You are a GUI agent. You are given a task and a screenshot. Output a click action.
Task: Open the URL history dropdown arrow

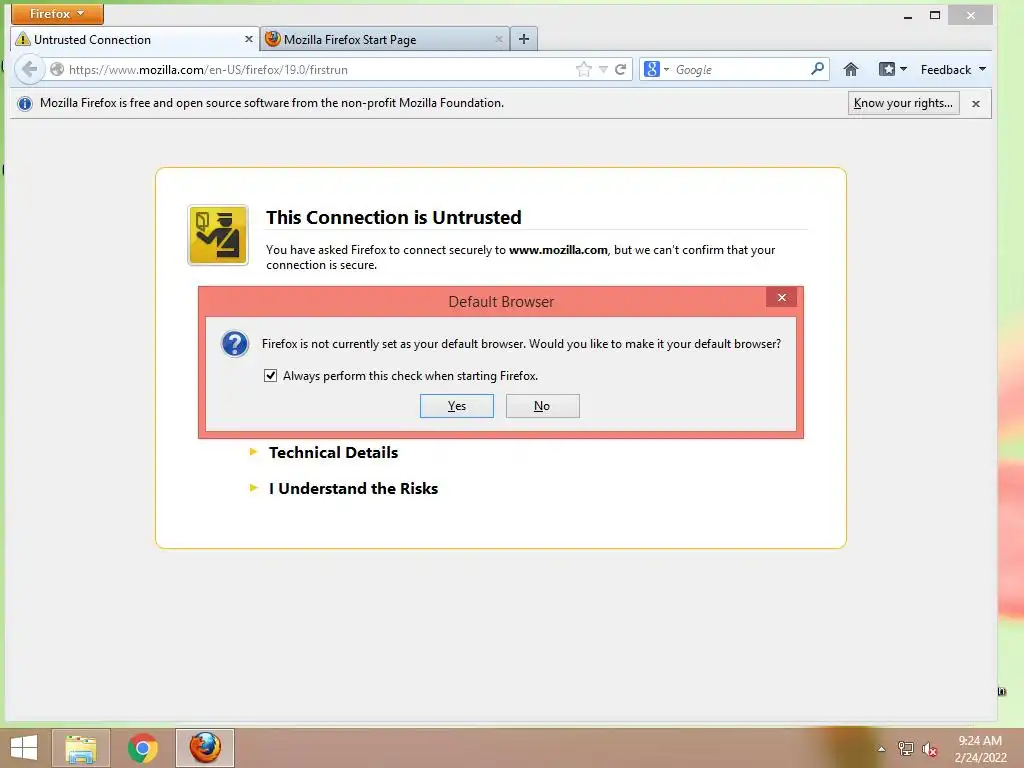click(603, 69)
